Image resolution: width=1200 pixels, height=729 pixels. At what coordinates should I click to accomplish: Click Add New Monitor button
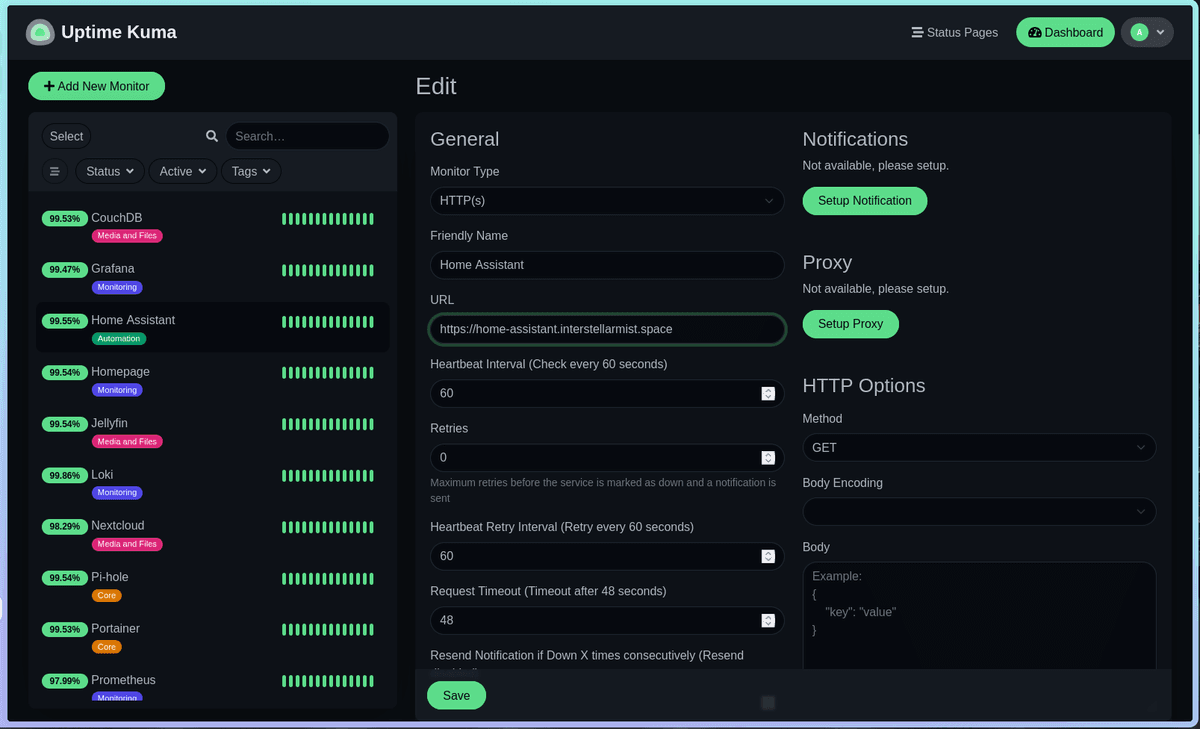pos(96,86)
